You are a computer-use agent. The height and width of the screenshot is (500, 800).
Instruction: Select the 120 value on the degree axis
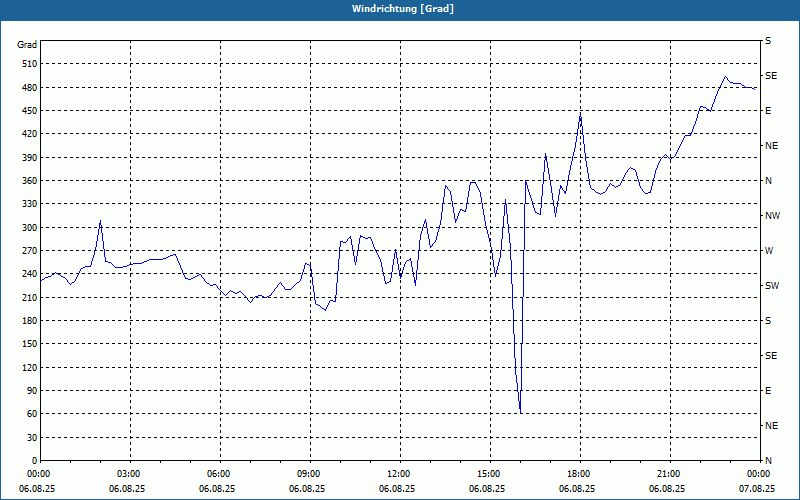(30, 367)
